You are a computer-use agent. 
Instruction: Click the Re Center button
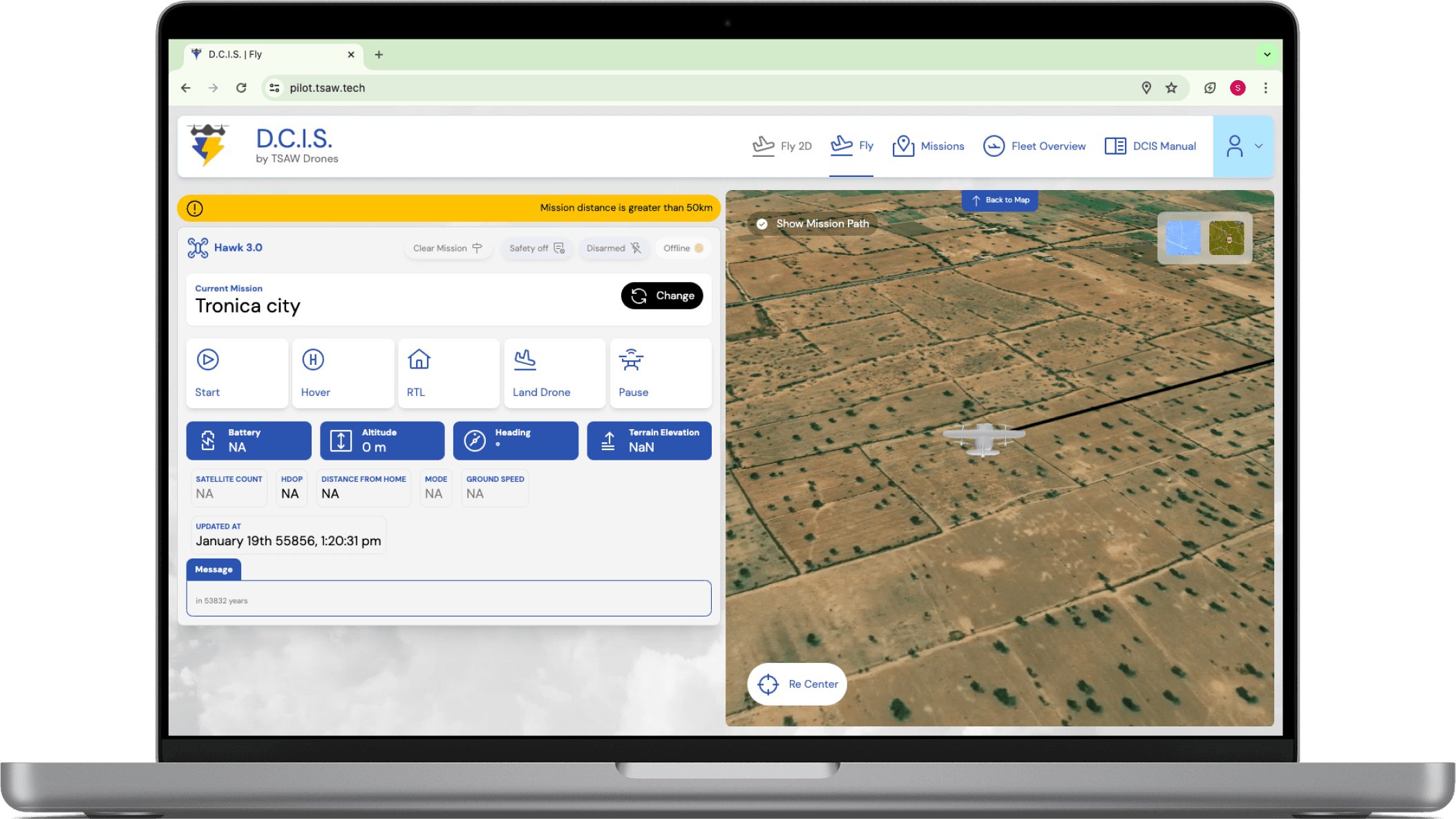coord(797,684)
